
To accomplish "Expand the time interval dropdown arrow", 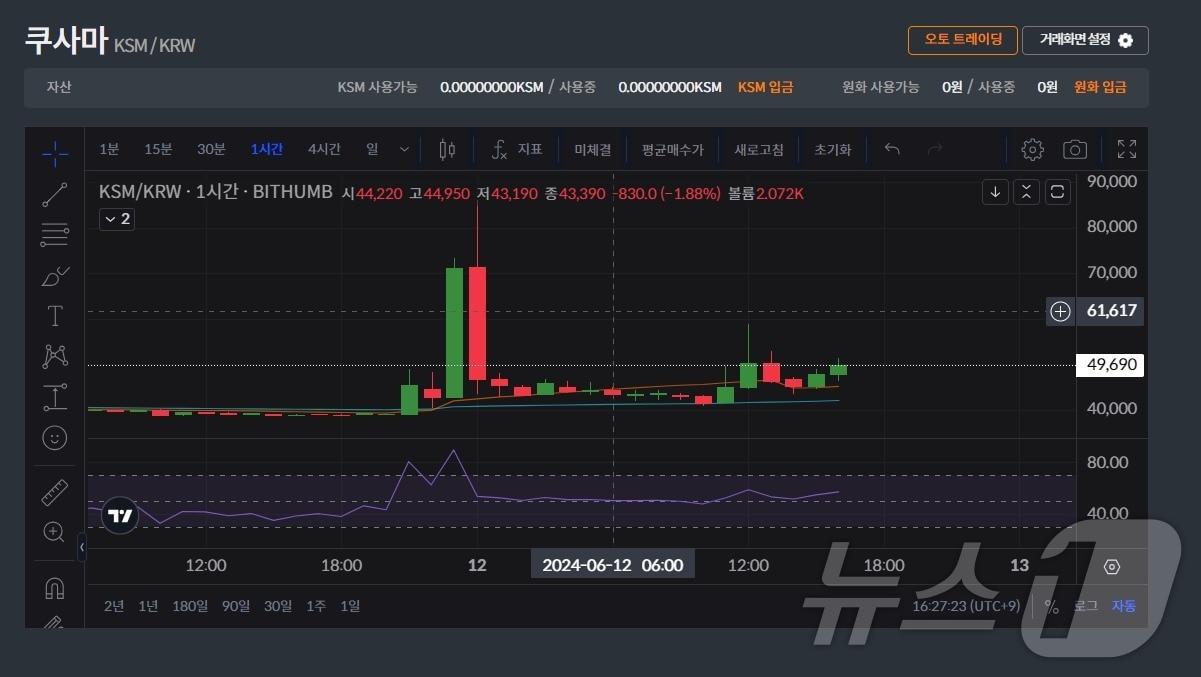I will (404, 150).
